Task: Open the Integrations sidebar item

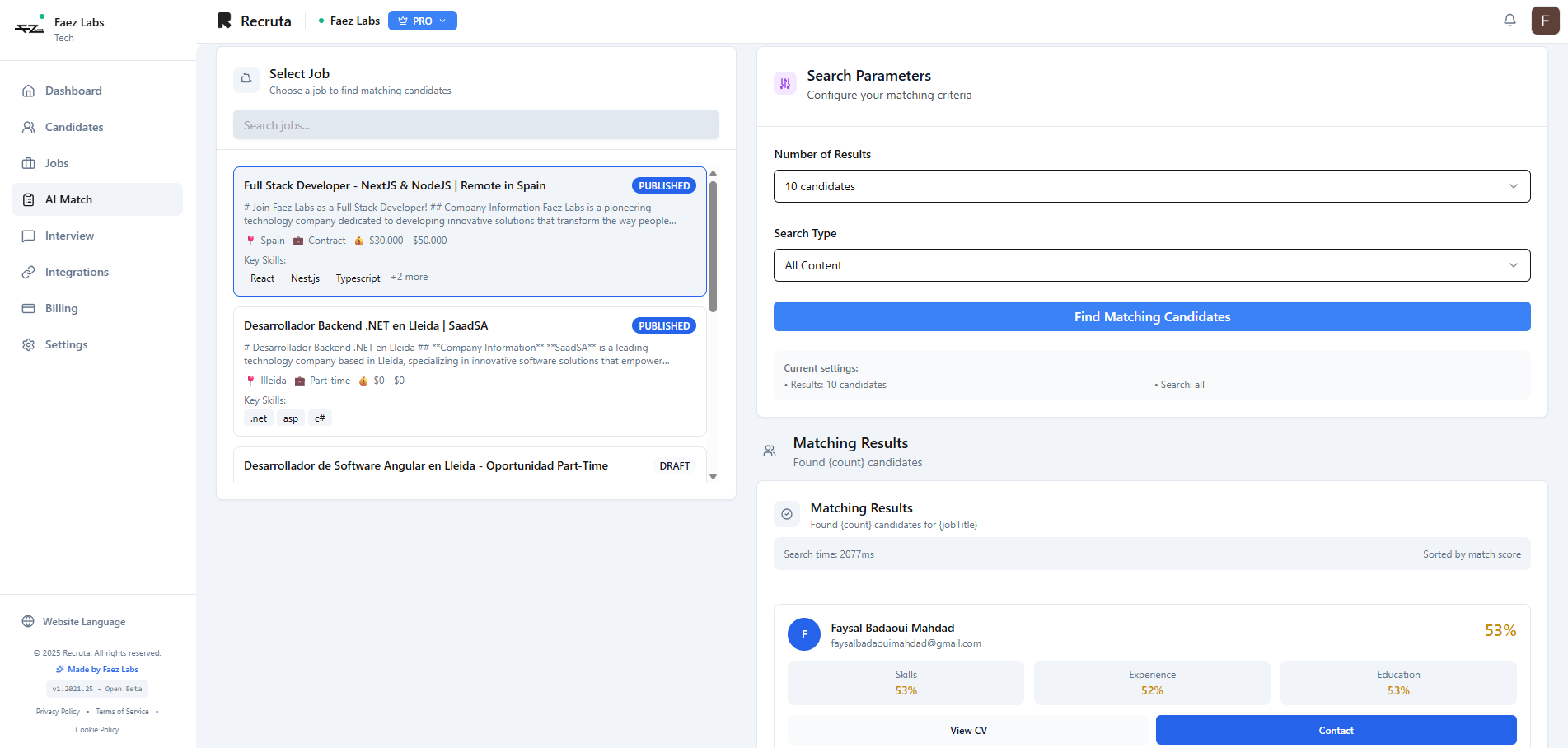Action: point(77,272)
